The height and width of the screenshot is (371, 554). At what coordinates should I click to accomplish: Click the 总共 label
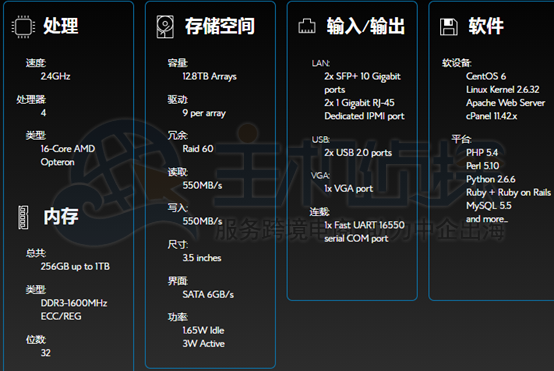tap(36, 253)
